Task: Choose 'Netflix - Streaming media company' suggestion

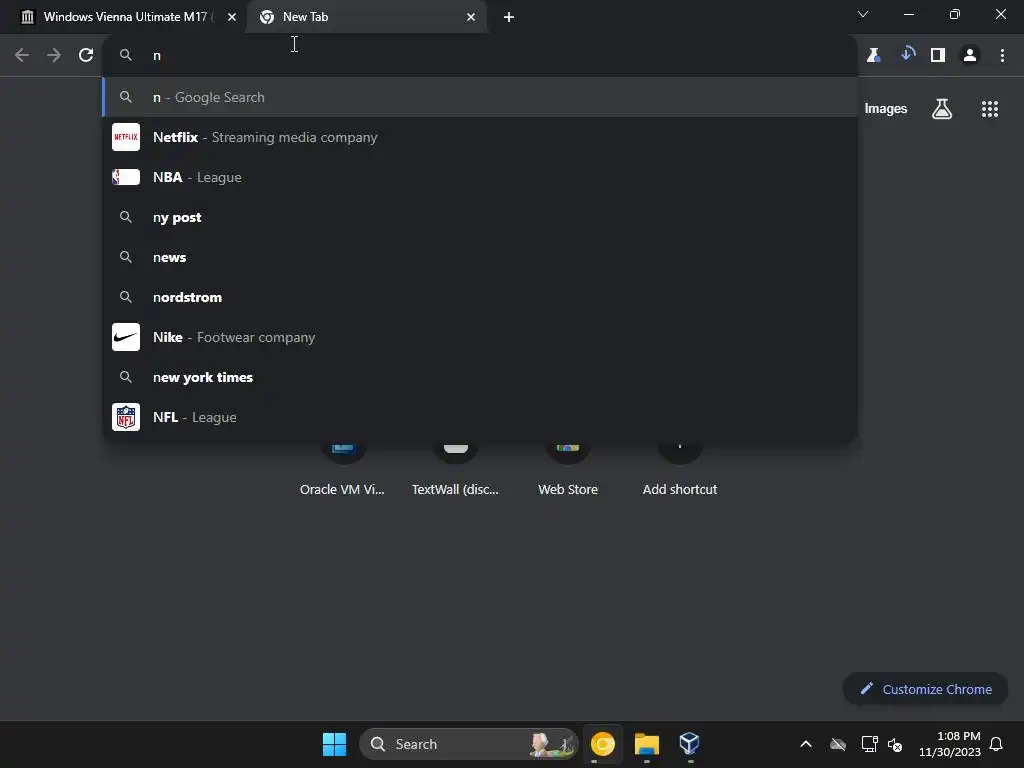Action: click(x=480, y=137)
